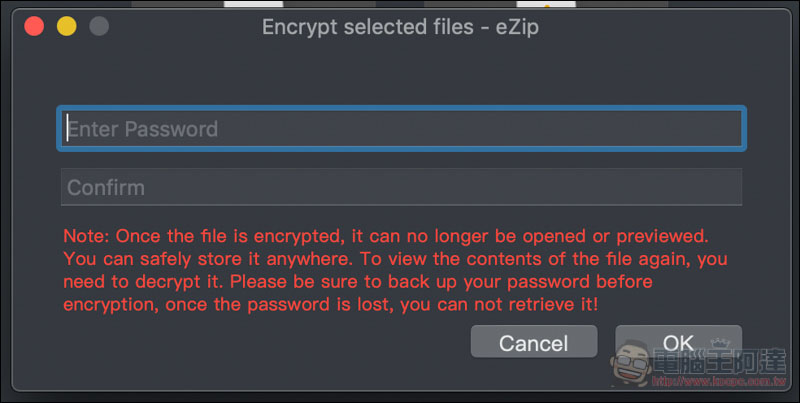Cancel the encryption dialog

pyautogui.click(x=534, y=342)
